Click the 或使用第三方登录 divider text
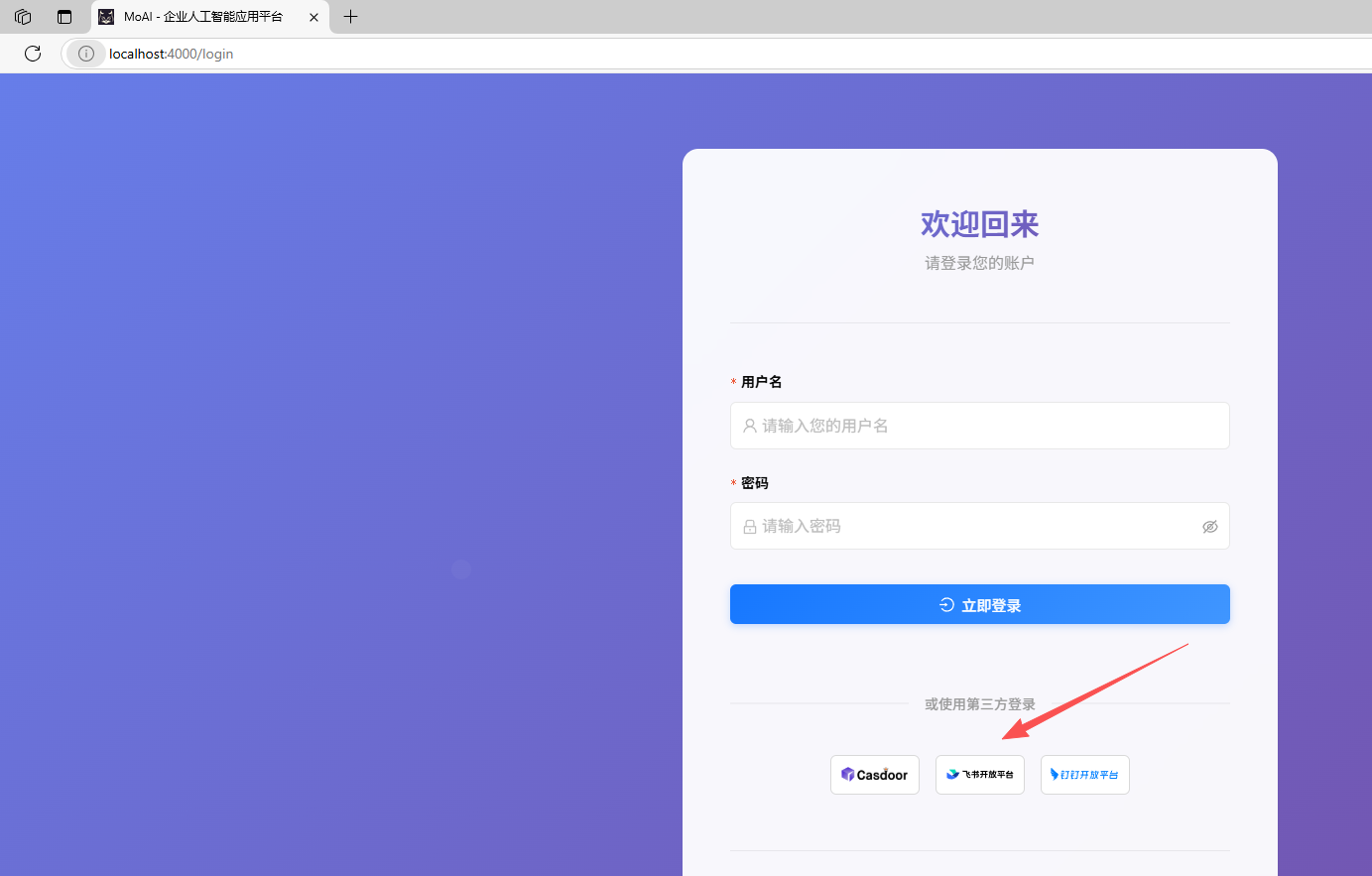The width and height of the screenshot is (1372, 876). (979, 704)
